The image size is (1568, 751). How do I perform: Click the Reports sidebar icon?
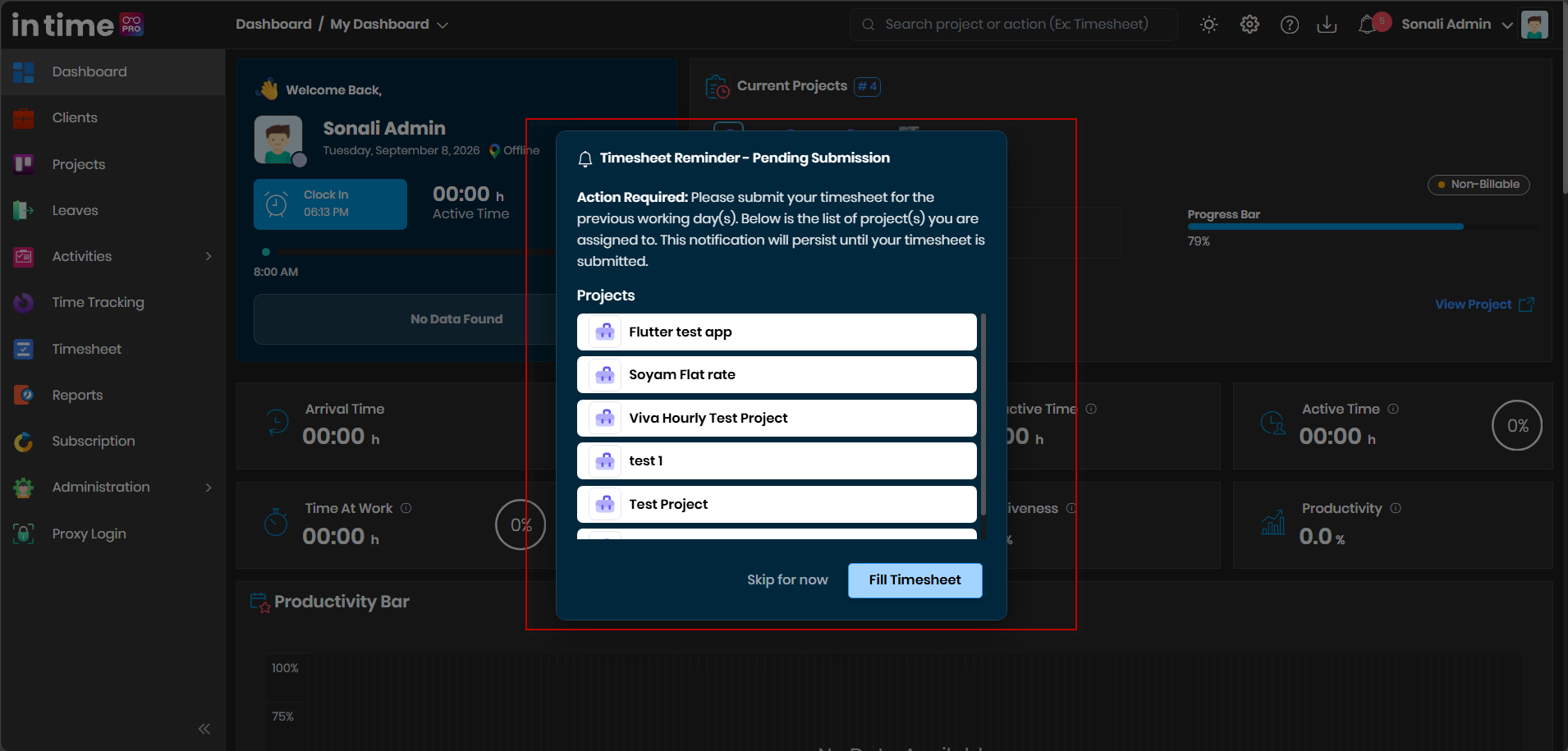(x=24, y=395)
